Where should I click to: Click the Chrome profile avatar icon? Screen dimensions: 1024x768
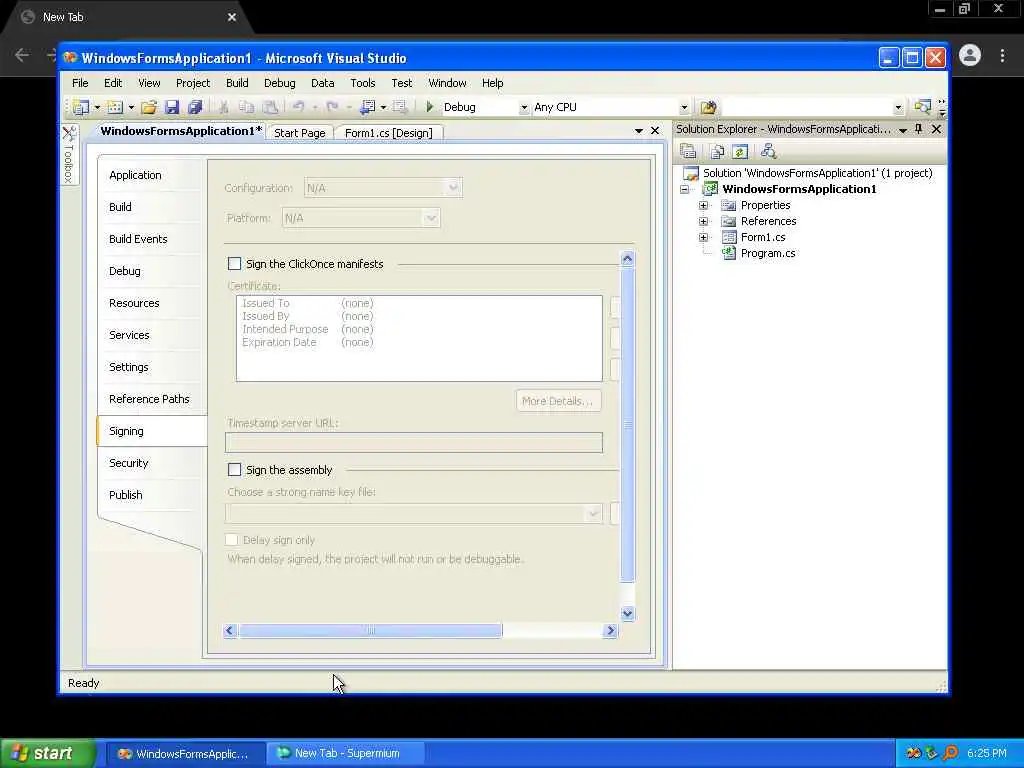[970, 56]
